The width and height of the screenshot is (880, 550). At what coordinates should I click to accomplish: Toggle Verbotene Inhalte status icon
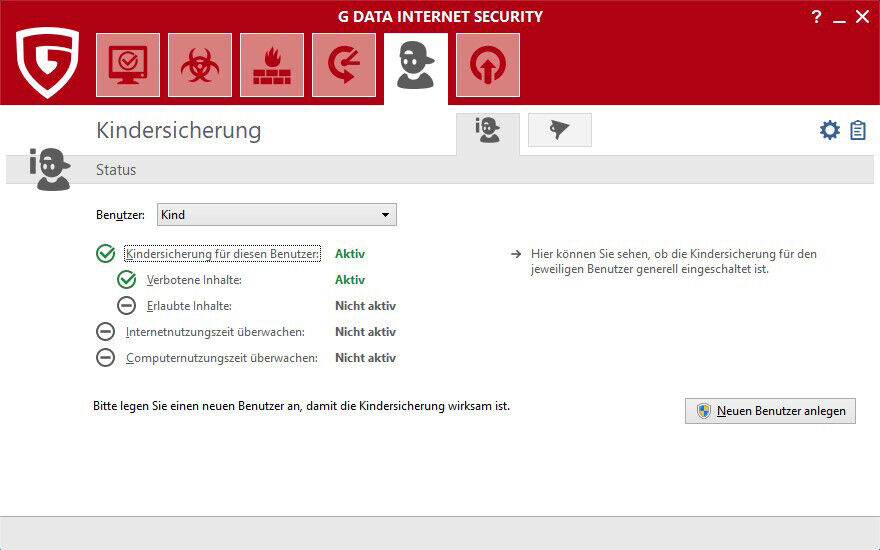(x=126, y=280)
